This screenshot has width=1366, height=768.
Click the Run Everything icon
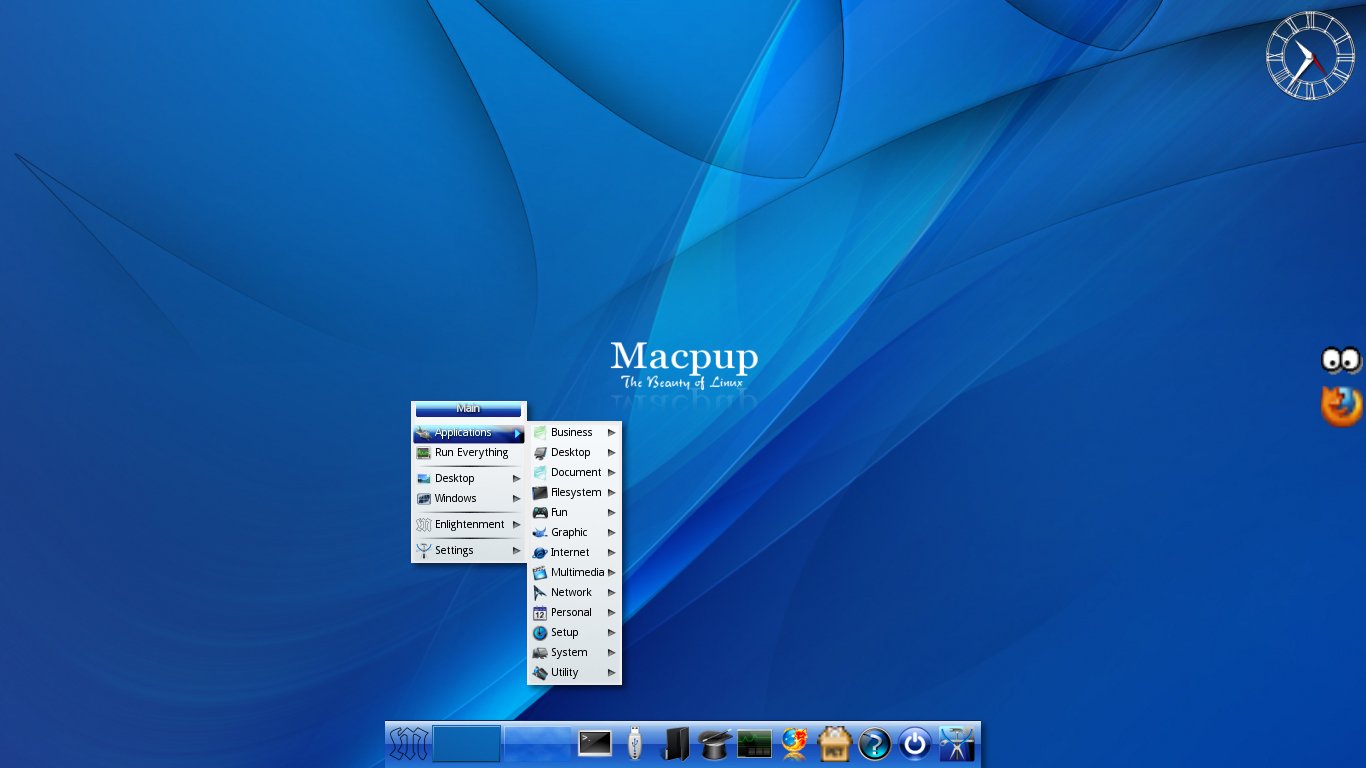424,453
